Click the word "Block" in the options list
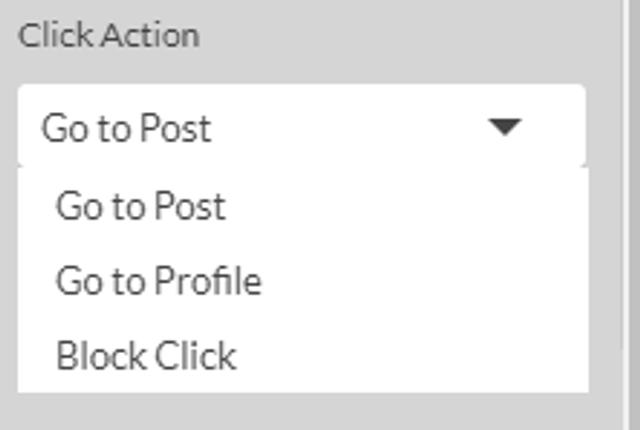Image resolution: width=640 pixels, height=430 pixels. point(101,355)
